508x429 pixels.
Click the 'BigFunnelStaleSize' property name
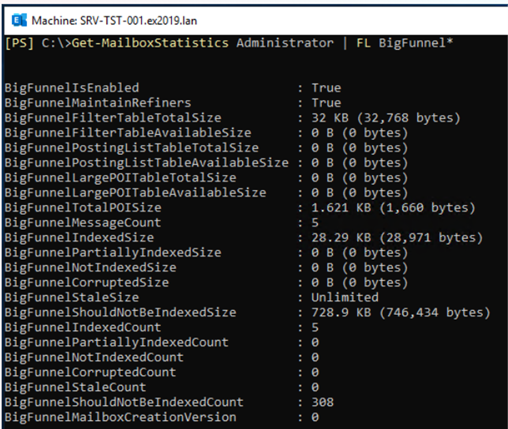coord(72,297)
